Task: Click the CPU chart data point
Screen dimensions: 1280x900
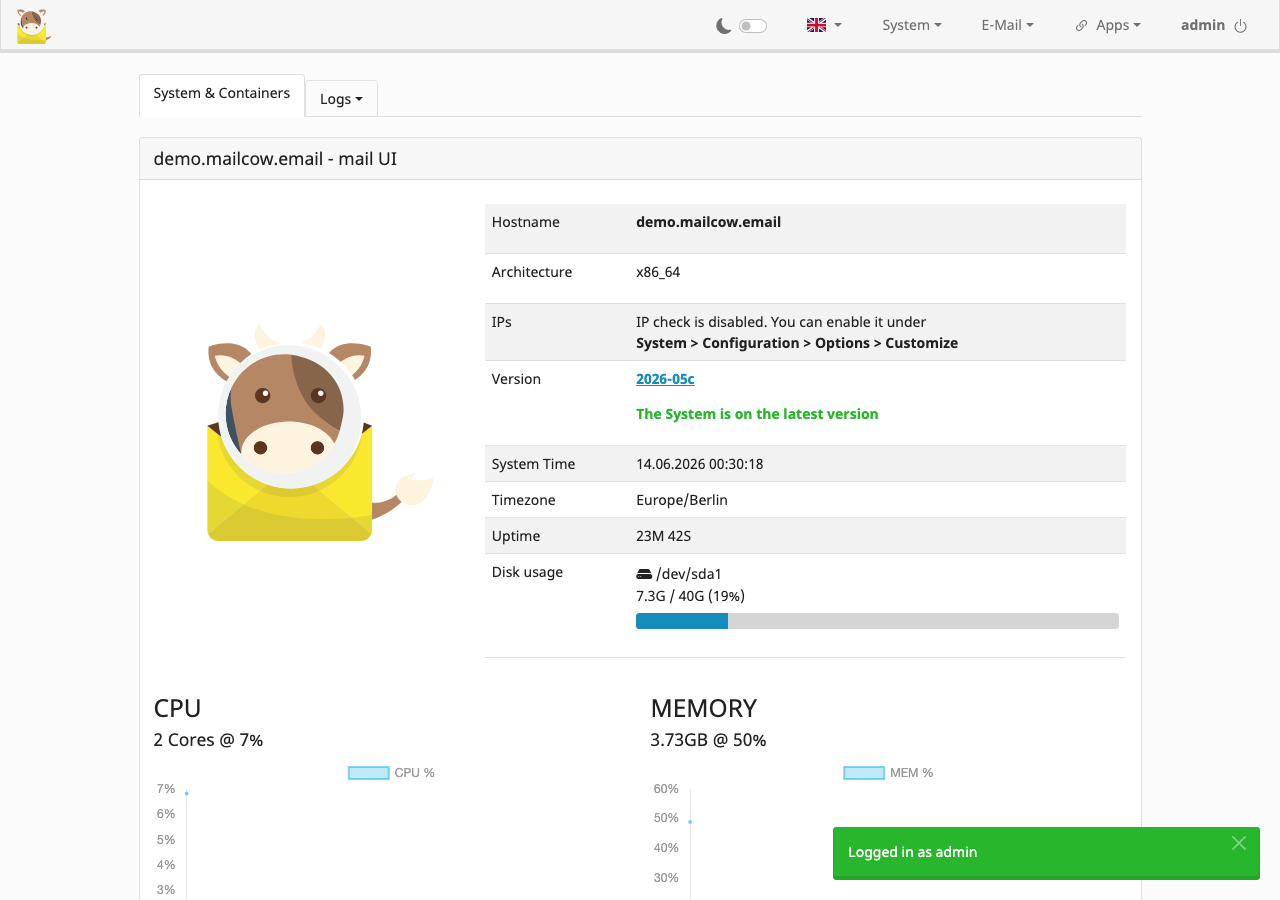Action: point(187,793)
